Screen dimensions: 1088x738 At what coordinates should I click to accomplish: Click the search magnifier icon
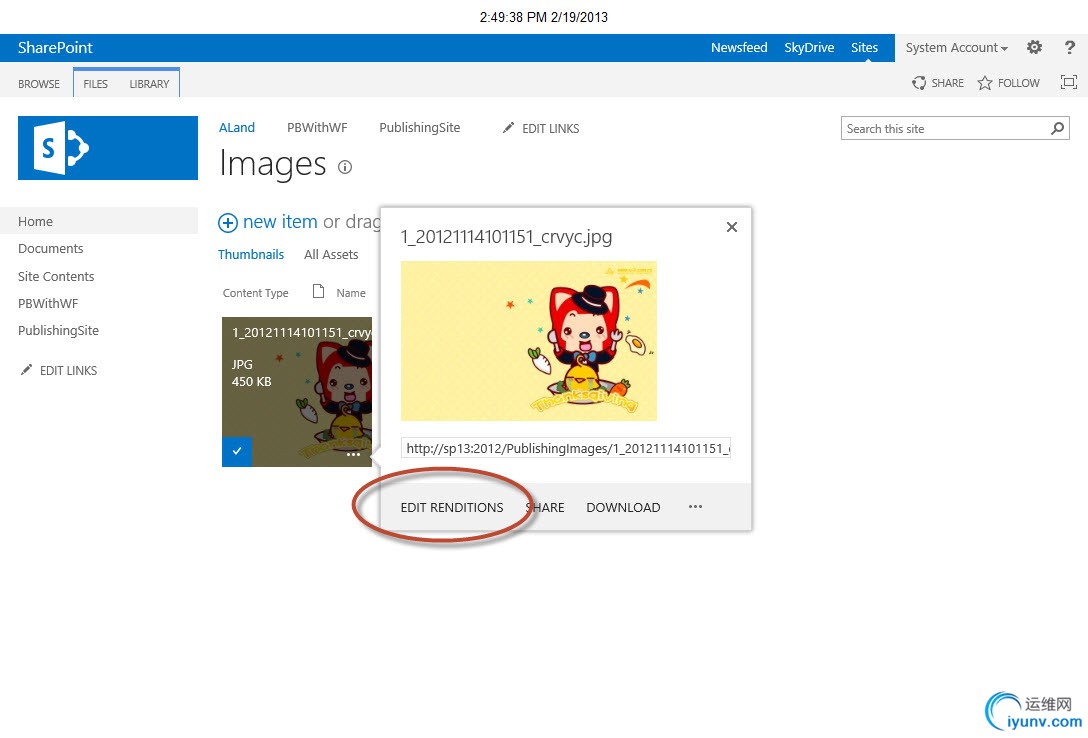point(1057,128)
